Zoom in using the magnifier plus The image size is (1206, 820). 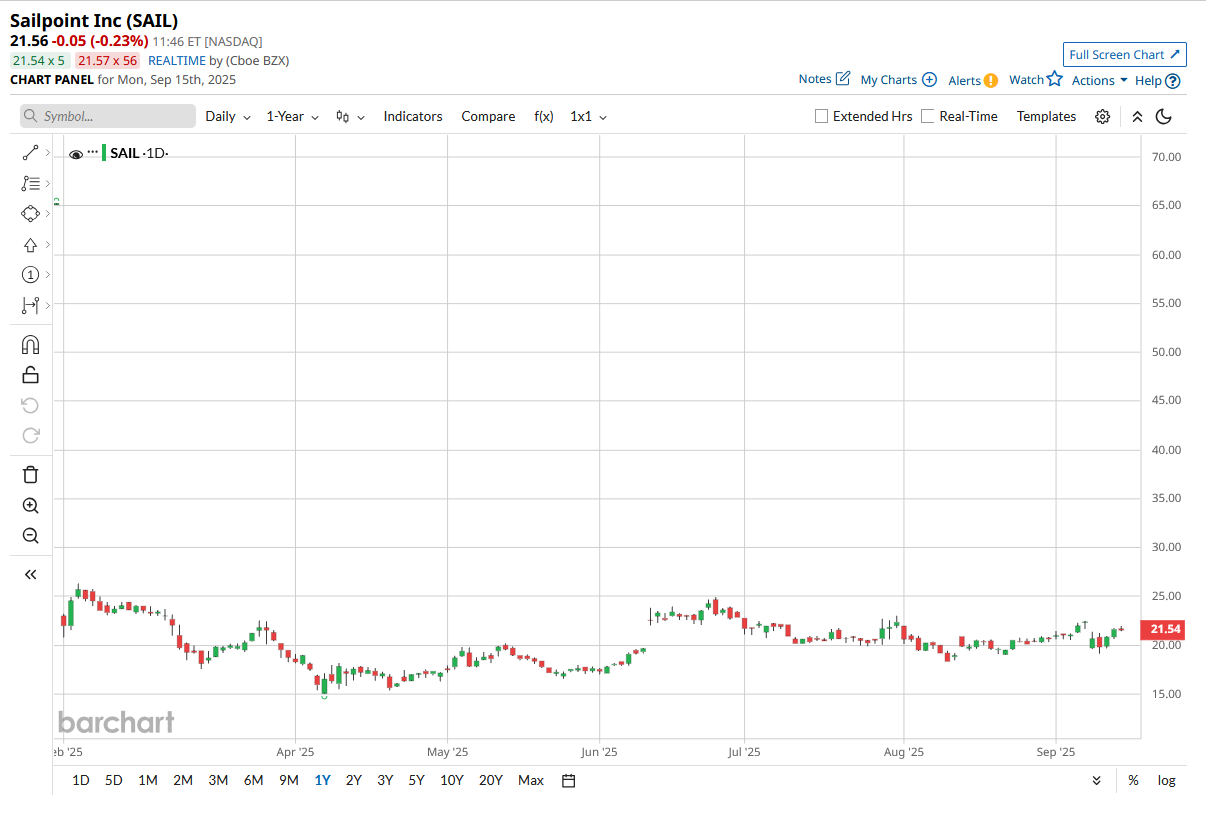[x=30, y=506]
